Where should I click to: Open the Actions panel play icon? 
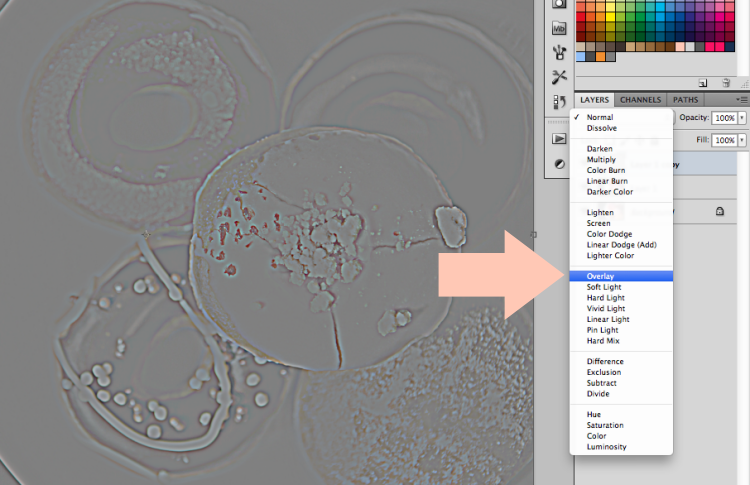[559, 139]
